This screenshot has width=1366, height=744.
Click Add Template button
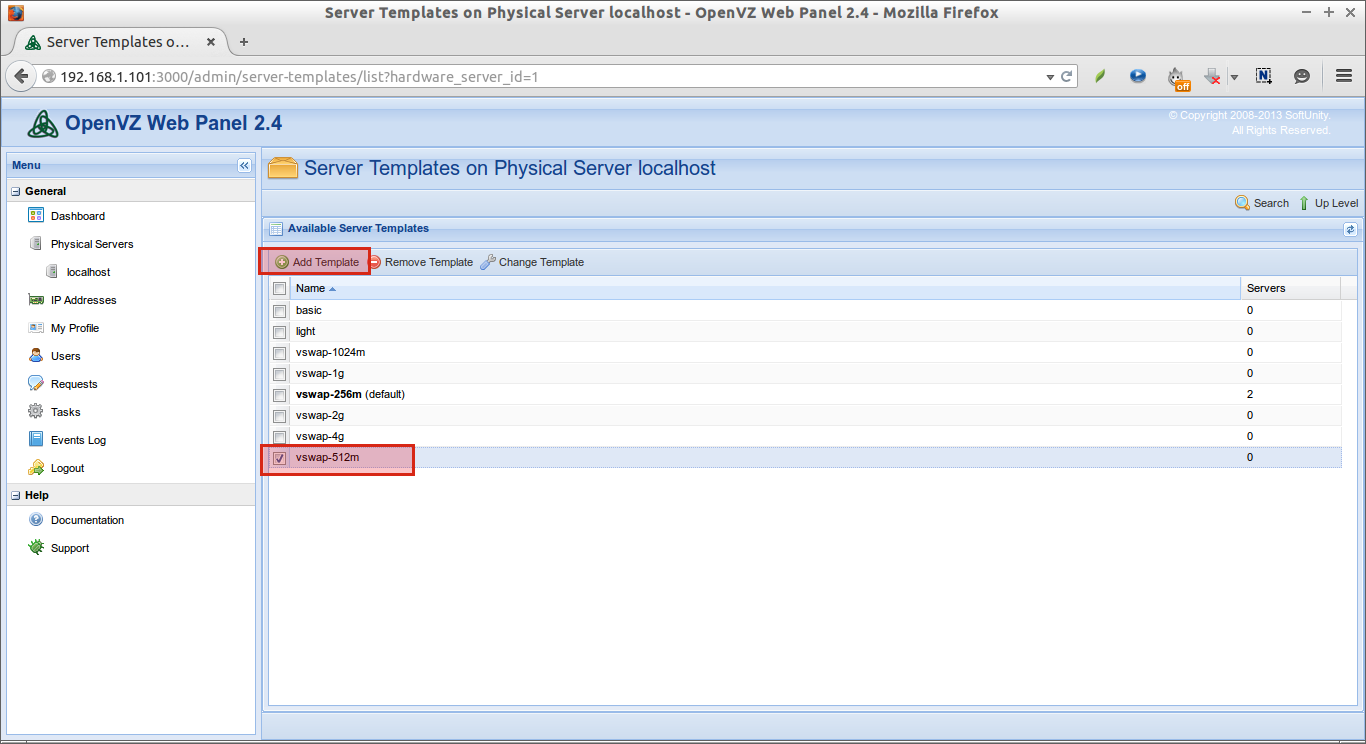point(317,262)
